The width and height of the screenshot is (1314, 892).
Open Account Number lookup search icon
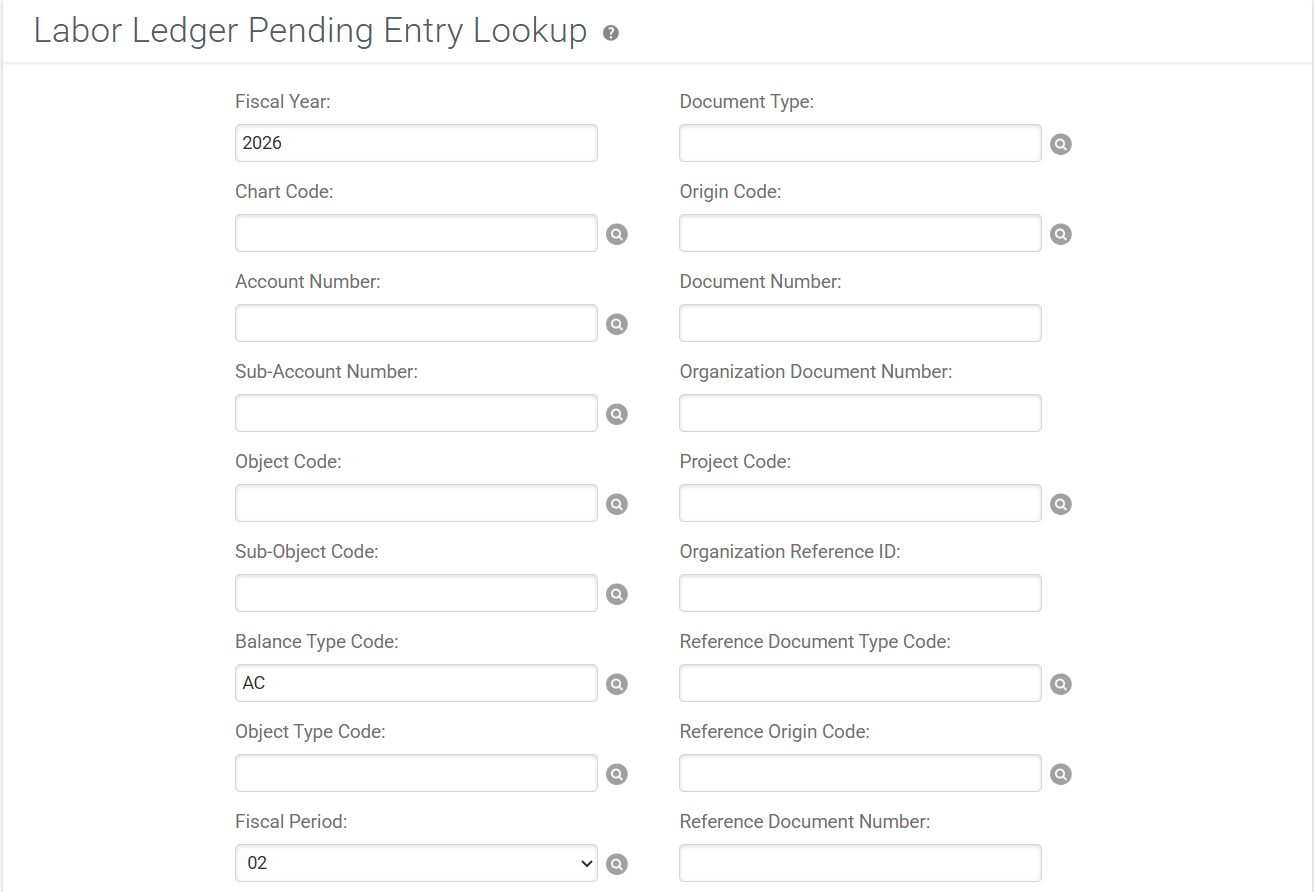pos(617,324)
